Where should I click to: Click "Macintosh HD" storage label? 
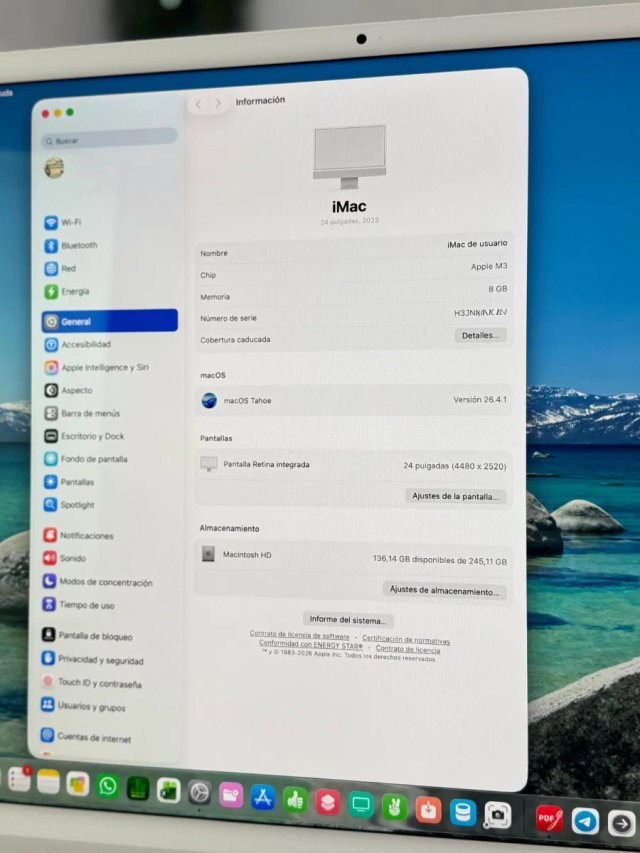tap(247, 555)
